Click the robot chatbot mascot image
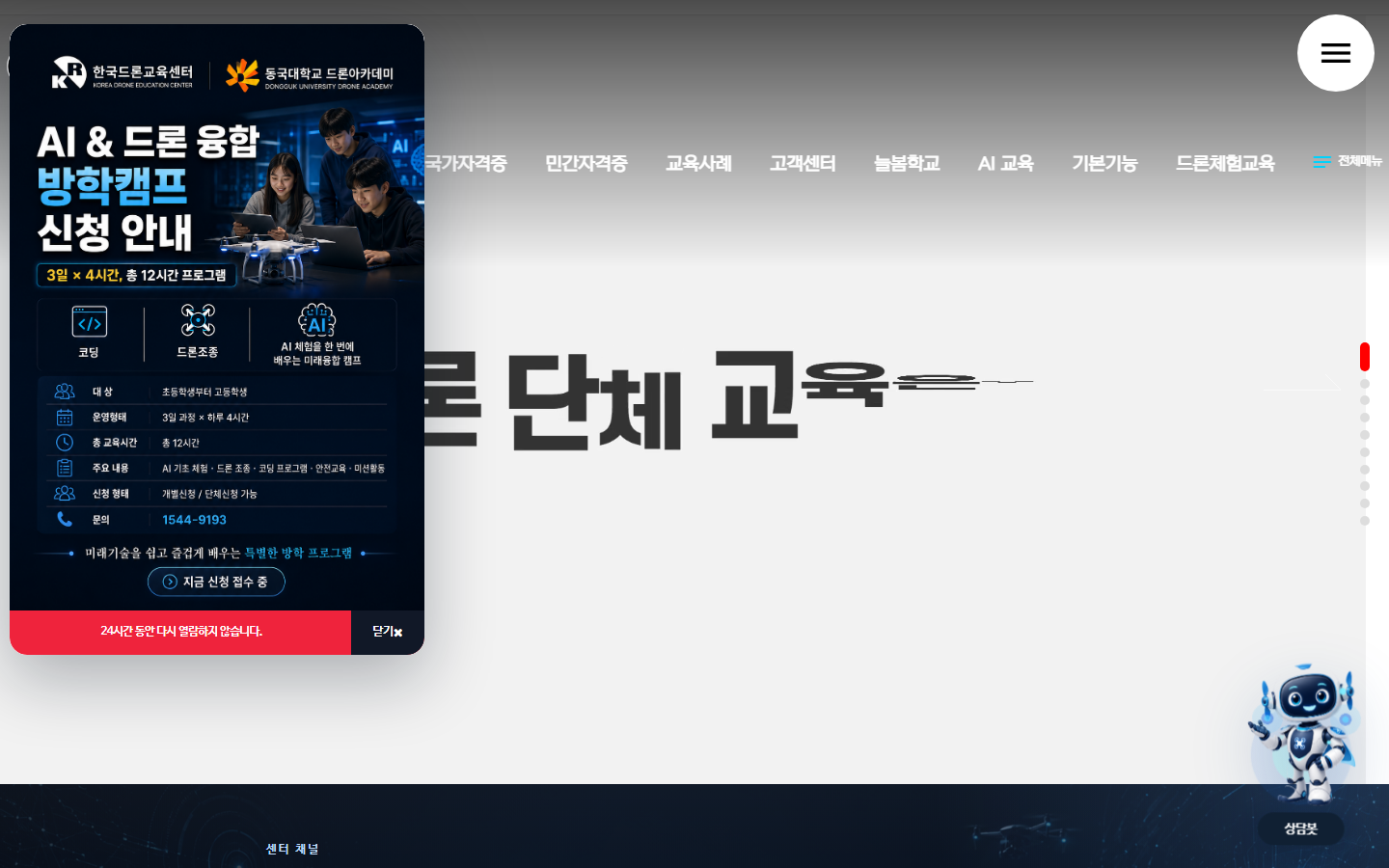 [1302, 733]
